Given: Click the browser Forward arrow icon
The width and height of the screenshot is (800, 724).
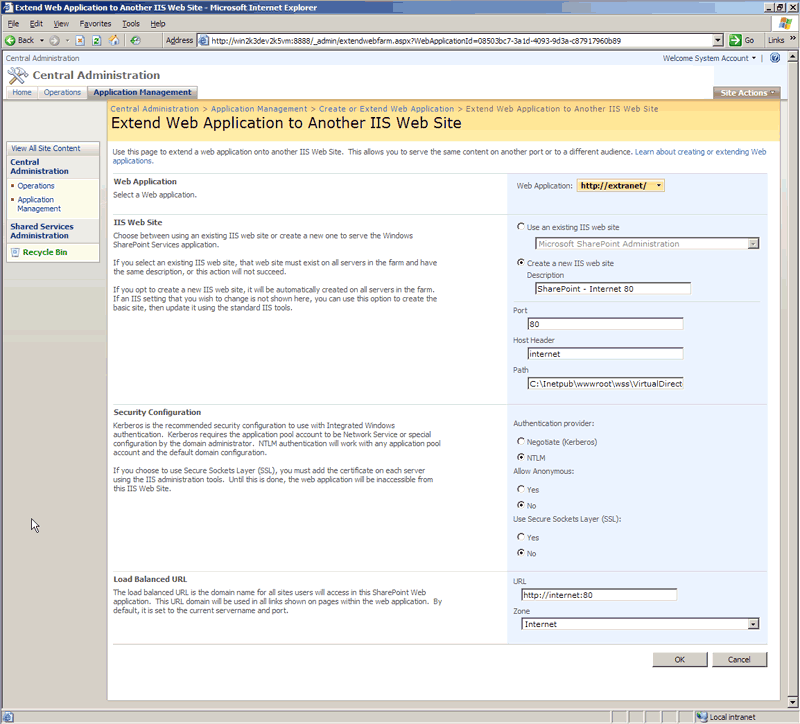Looking at the screenshot, I should 55,40.
